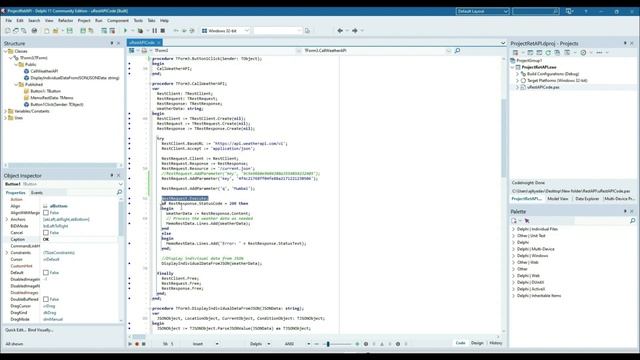The image size is (640, 360).
Task: Switch to the Design tab below the editor
Action: click(x=477, y=343)
